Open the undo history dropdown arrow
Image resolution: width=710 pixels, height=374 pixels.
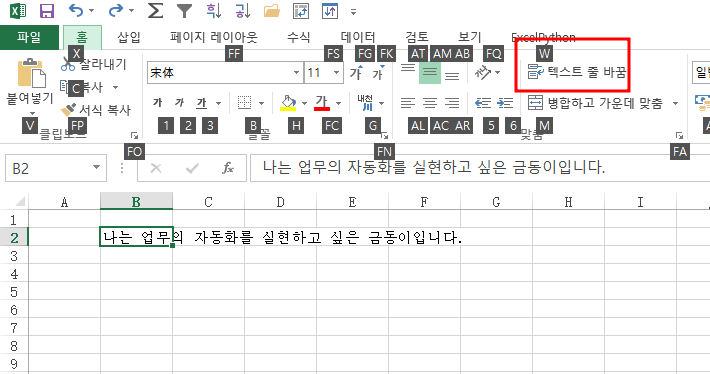coord(91,11)
